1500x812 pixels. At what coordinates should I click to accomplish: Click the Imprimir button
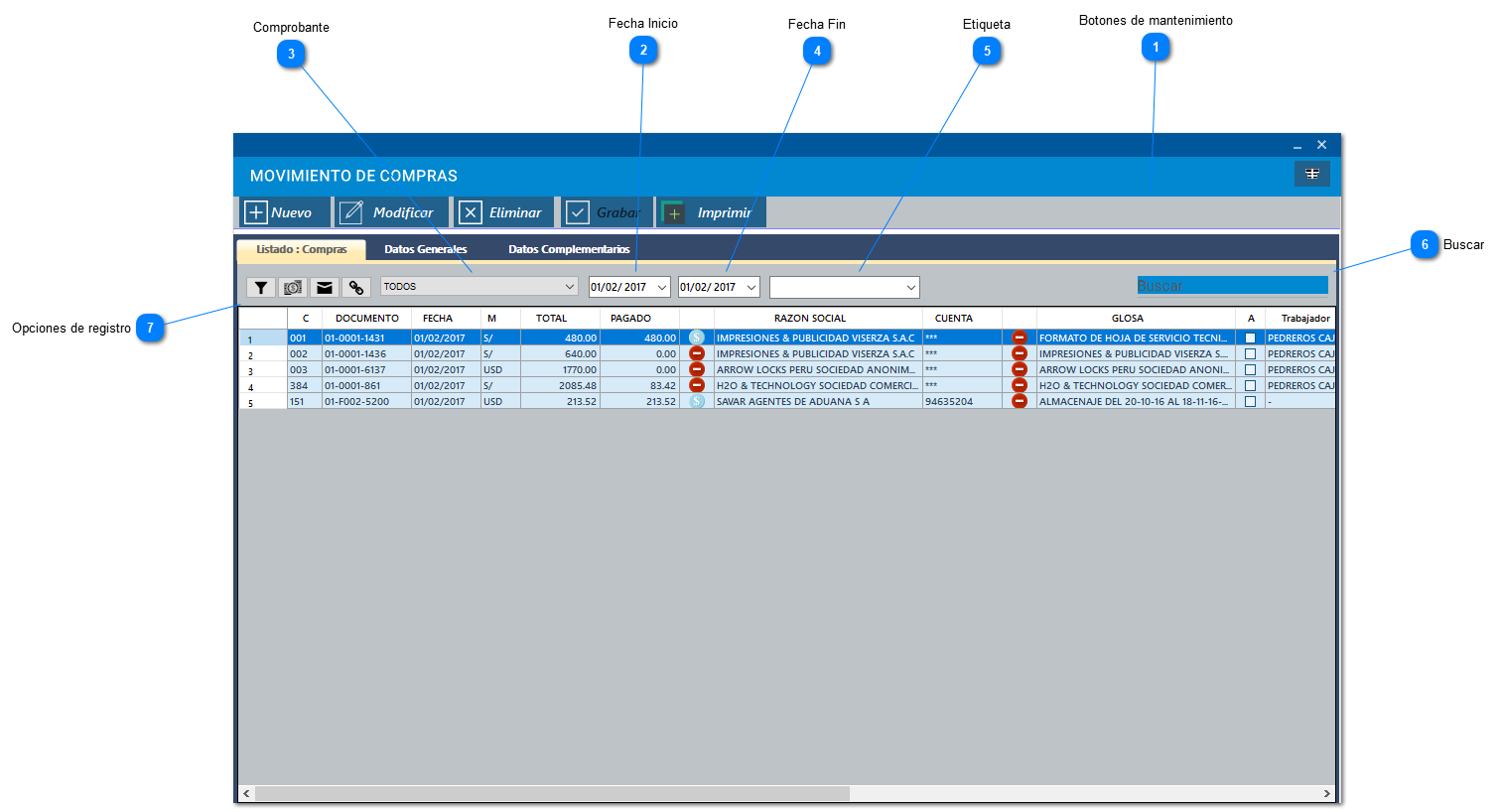(x=711, y=212)
